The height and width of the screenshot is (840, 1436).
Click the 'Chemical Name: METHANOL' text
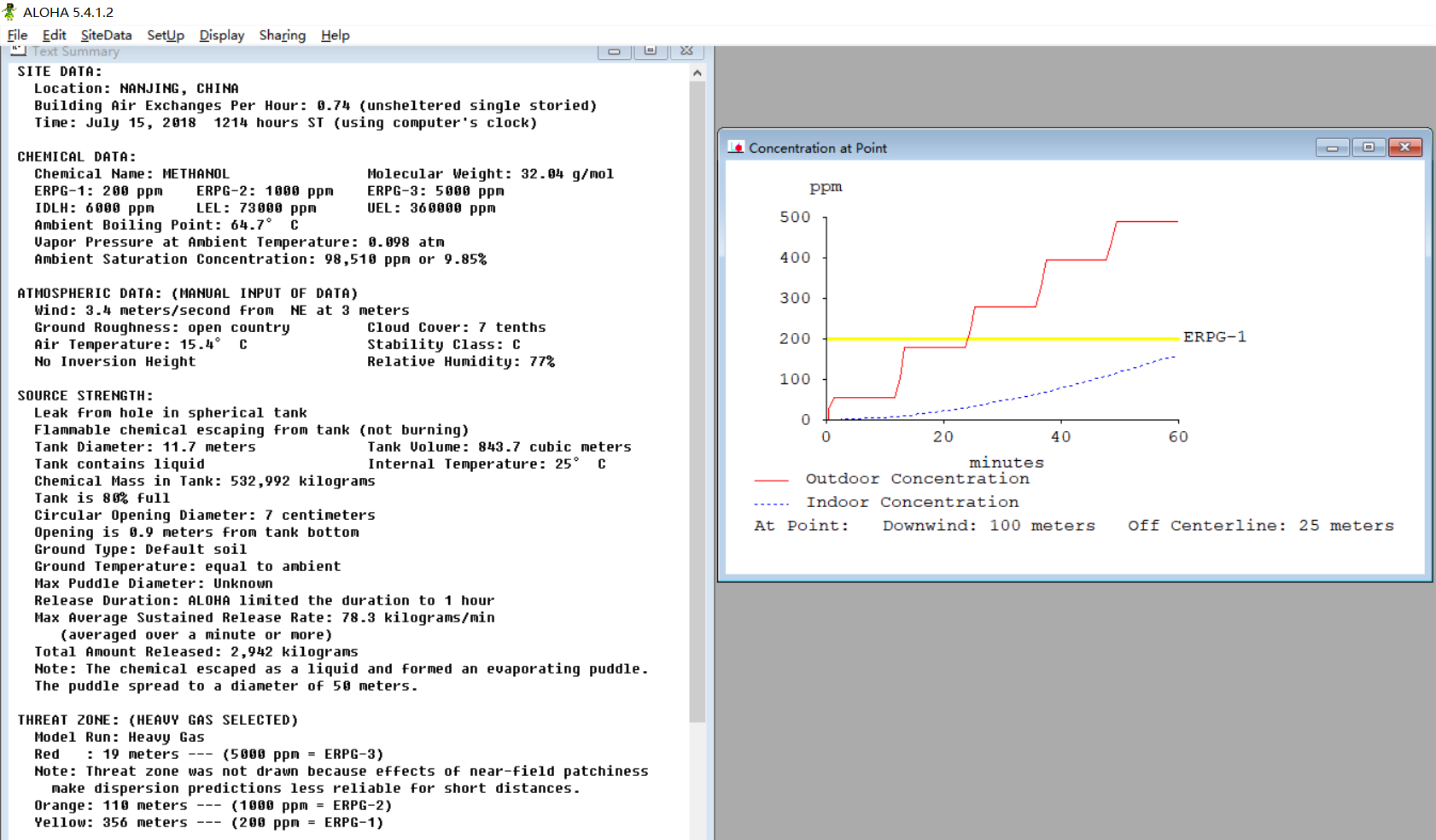coord(131,174)
